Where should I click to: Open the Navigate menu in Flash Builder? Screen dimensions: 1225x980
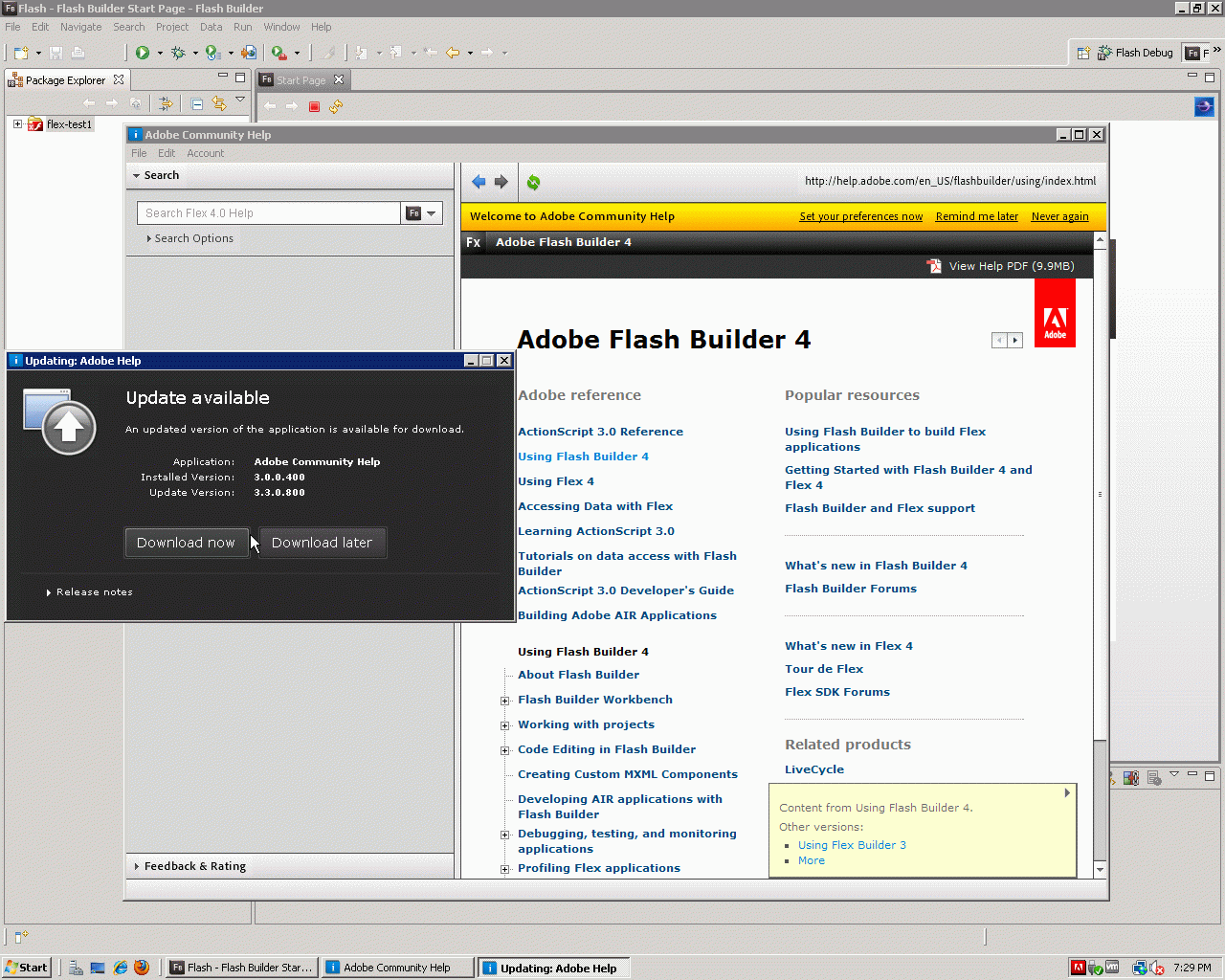pyautogui.click(x=80, y=27)
